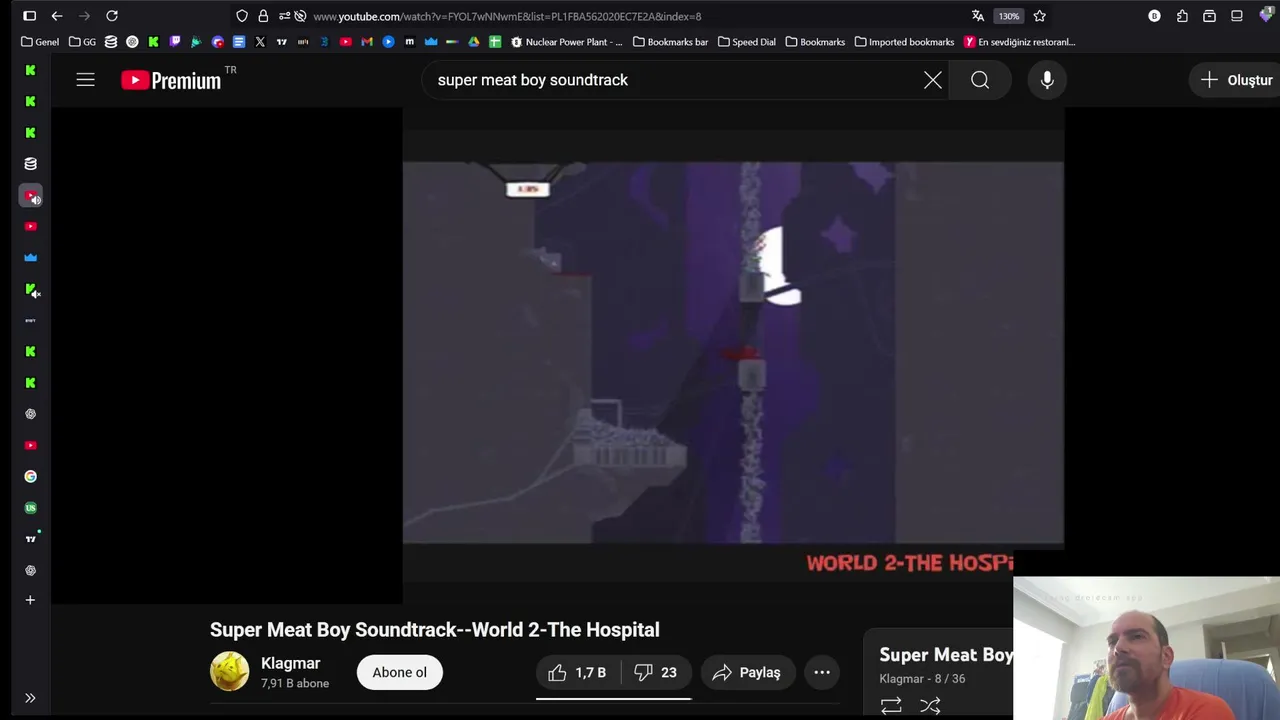Click the Super Meat Boy playlist title
The image size is (1280, 720).
click(946, 655)
